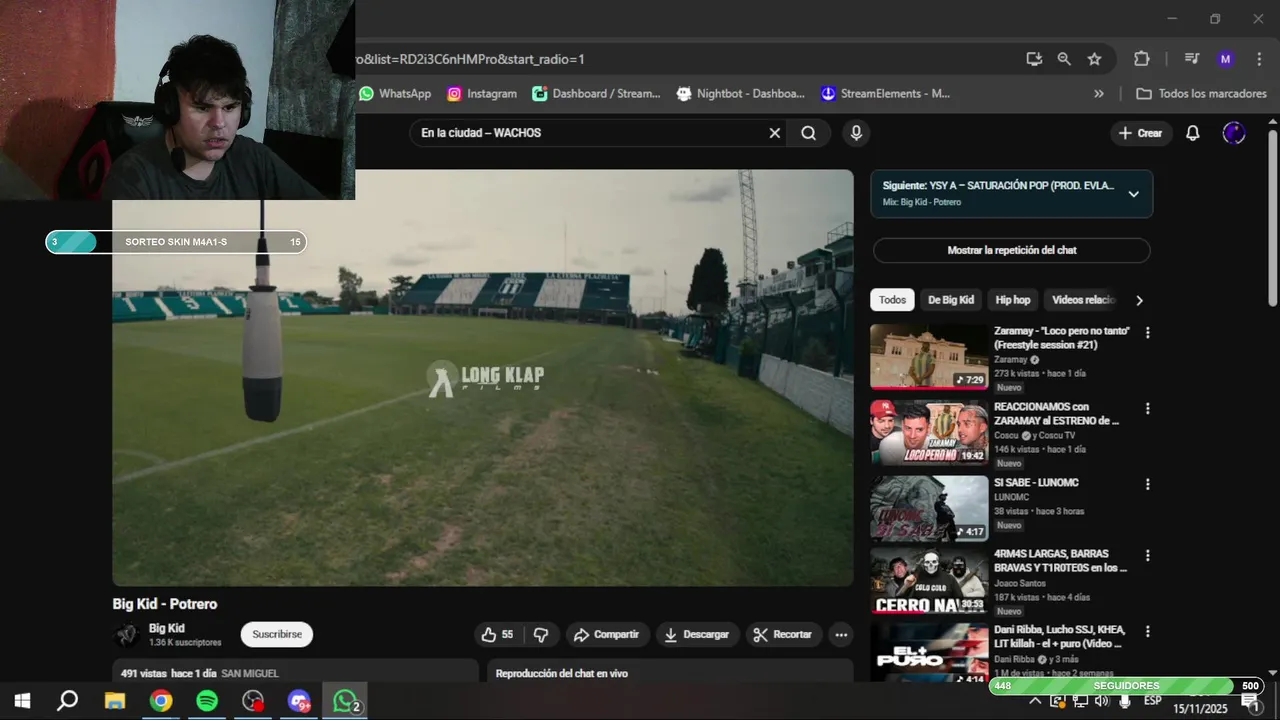Start voice search with the microphone icon
This screenshot has width=1280, height=720.
tap(856, 133)
